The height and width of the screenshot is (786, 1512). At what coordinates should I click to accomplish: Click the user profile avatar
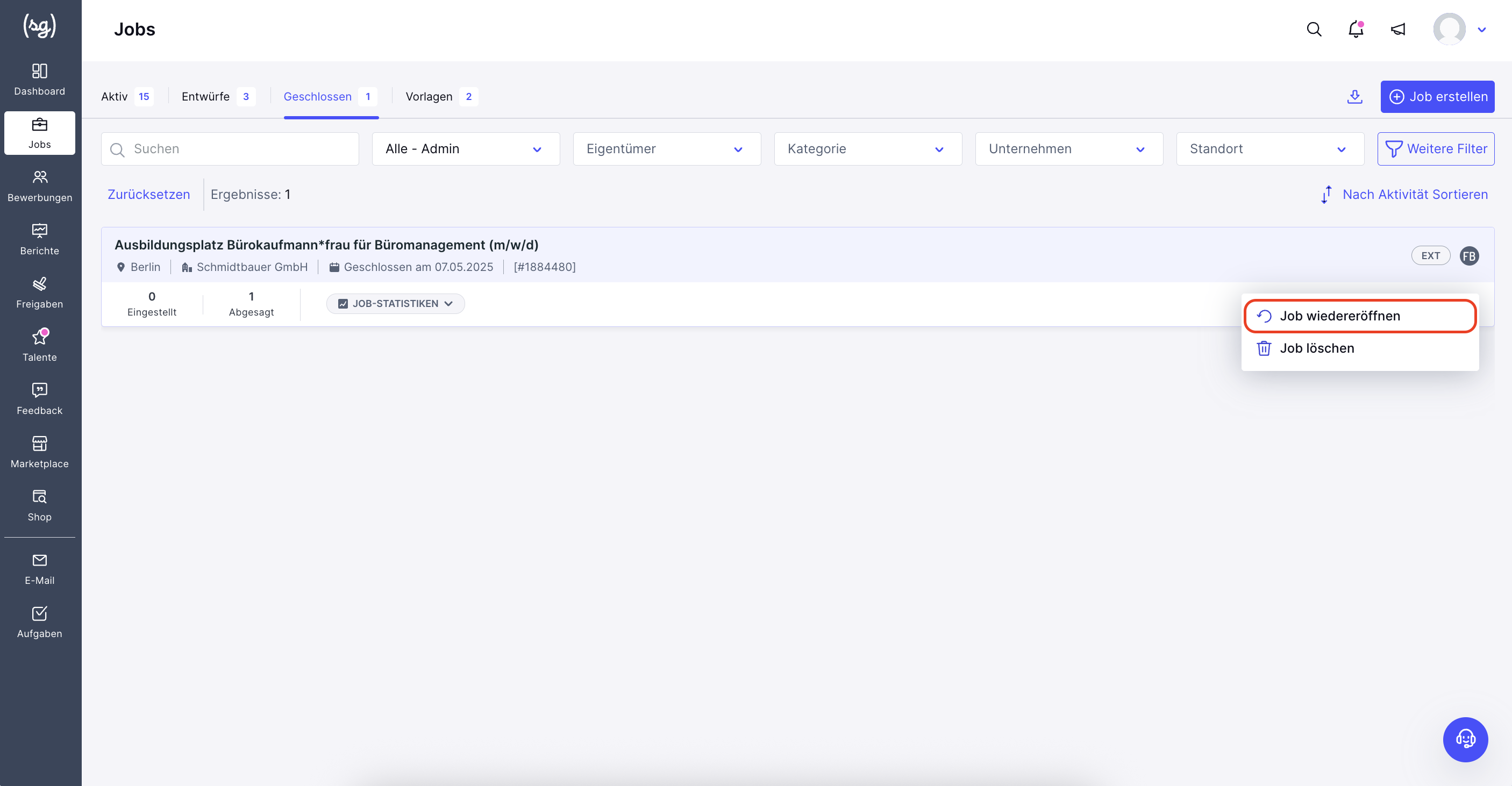[1449, 30]
